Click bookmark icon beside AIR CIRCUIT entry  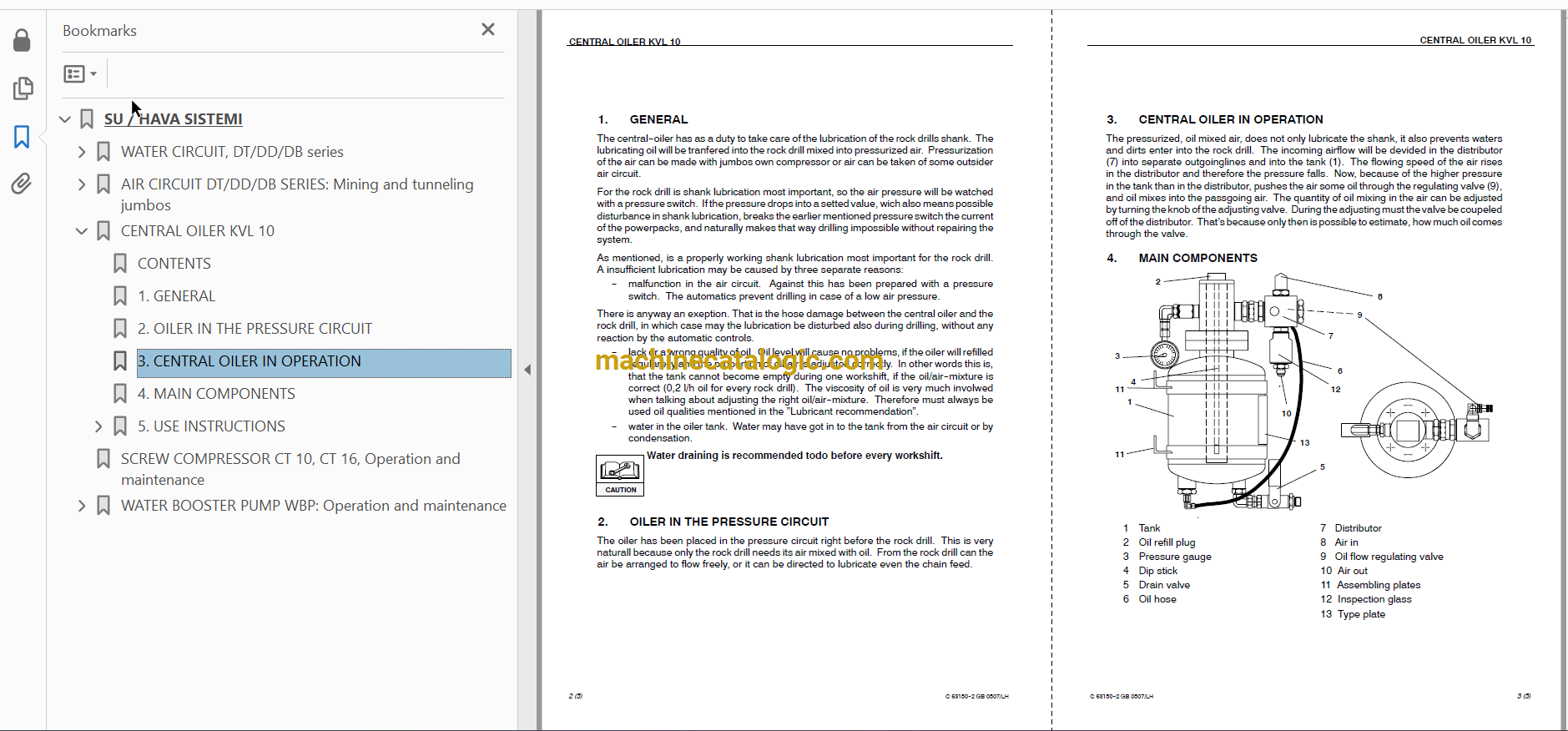(x=103, y=184)
